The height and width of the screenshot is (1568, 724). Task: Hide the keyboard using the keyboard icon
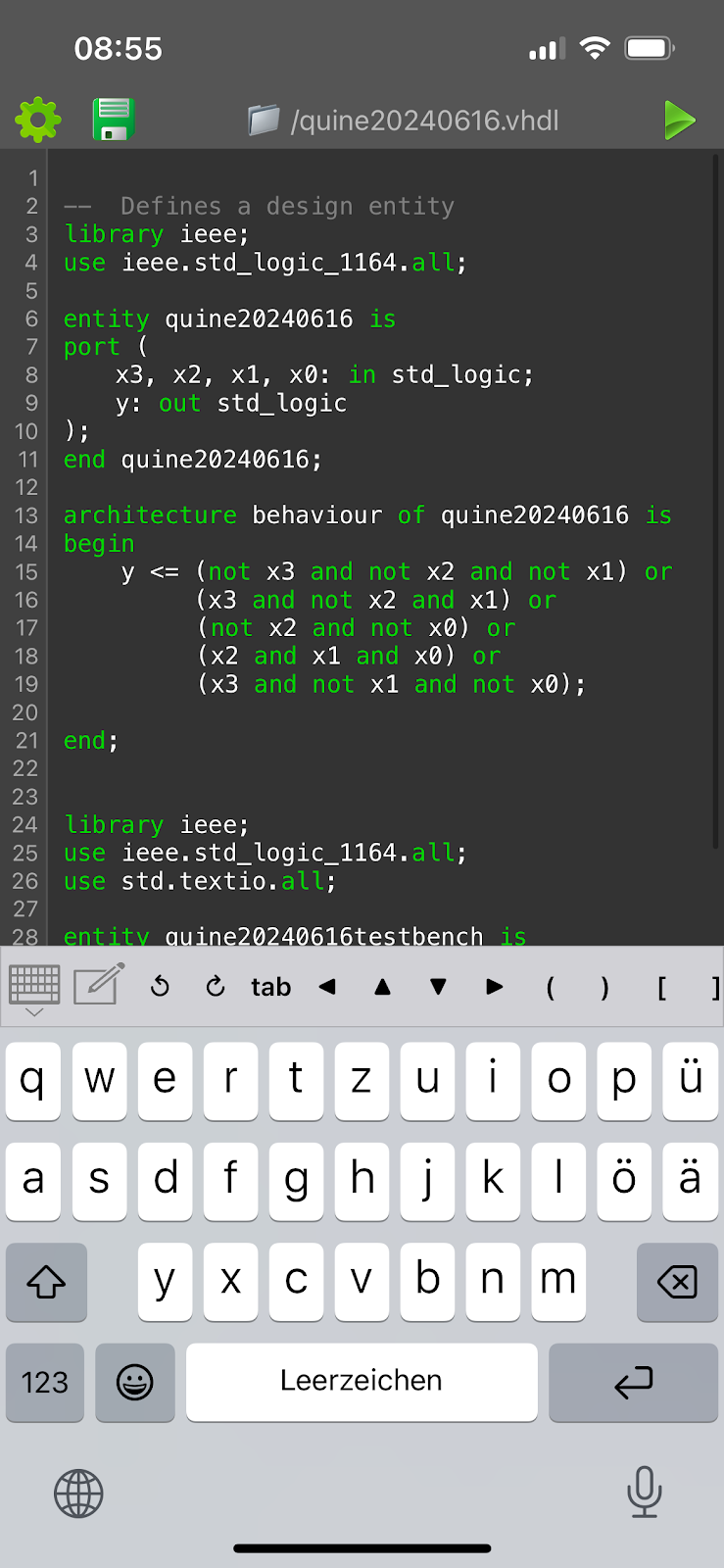34,988
